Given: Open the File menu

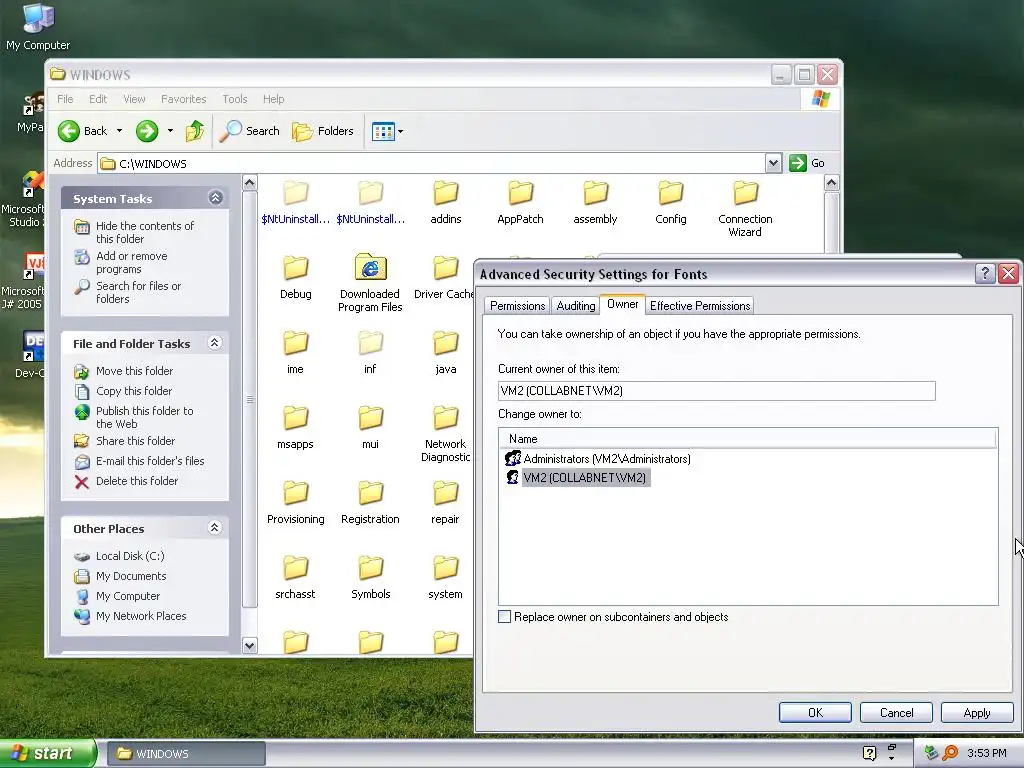Looking at the screenshot, I should pos(65,99).
